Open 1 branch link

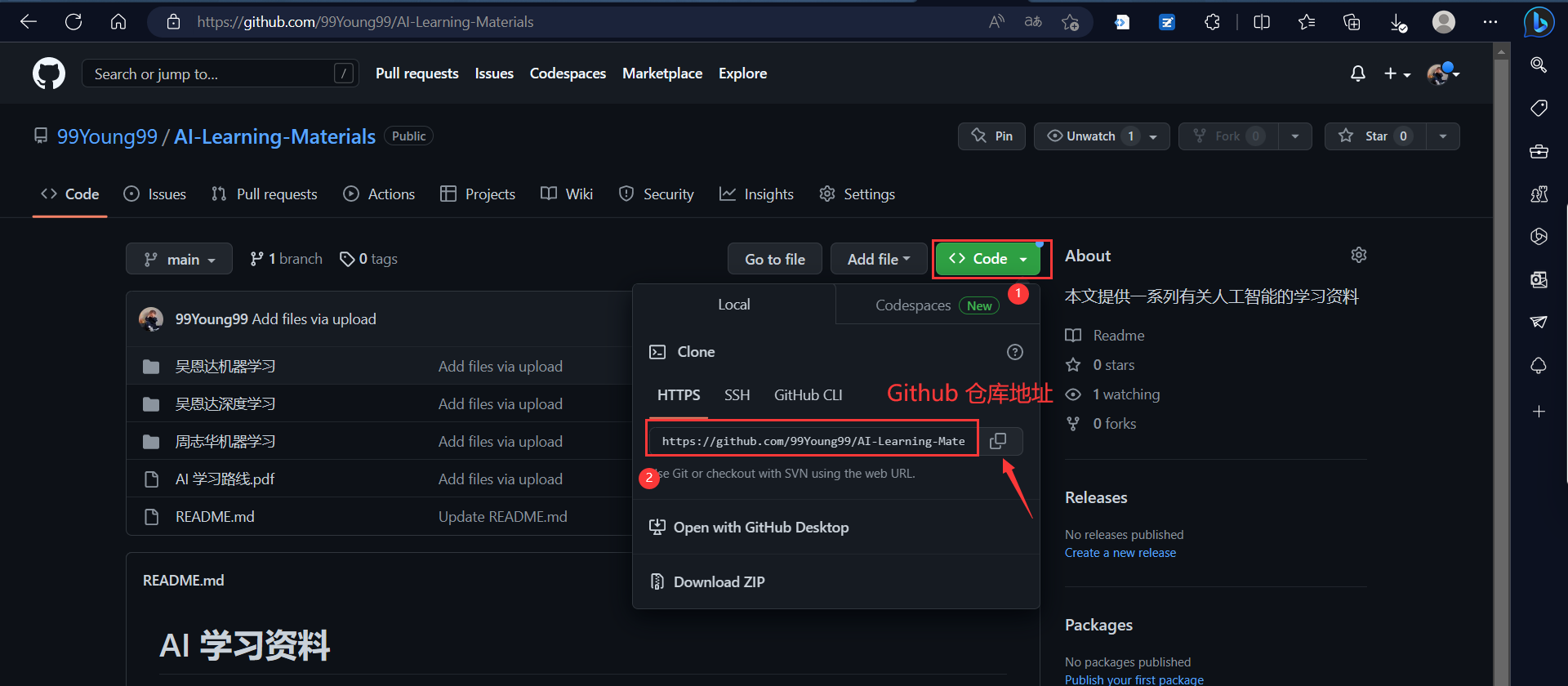(286, 259)
